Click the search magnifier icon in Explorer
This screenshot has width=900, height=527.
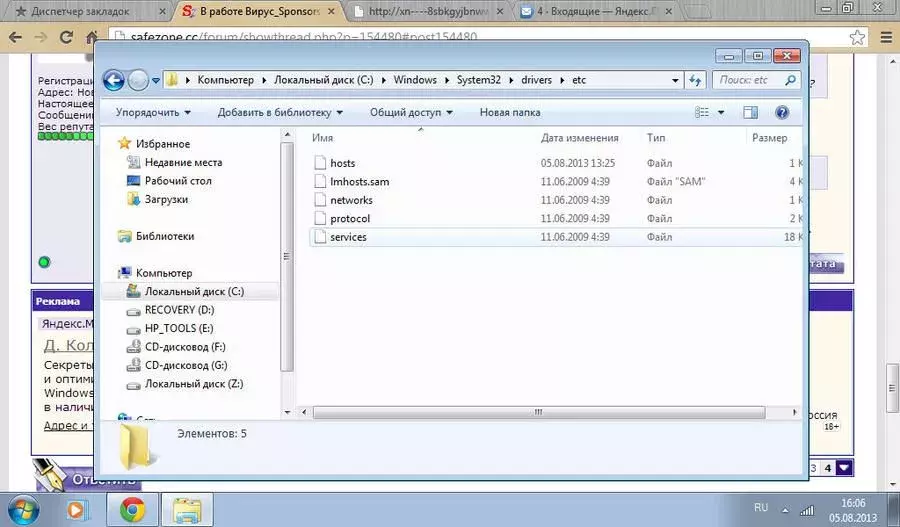pyautogui.click(x=790, y=80)
